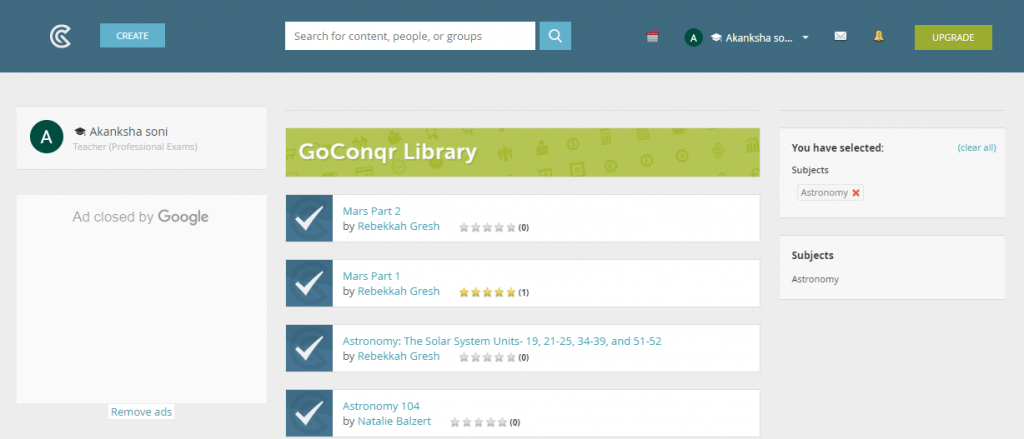Open the notifications bell icon

[879, 36]
